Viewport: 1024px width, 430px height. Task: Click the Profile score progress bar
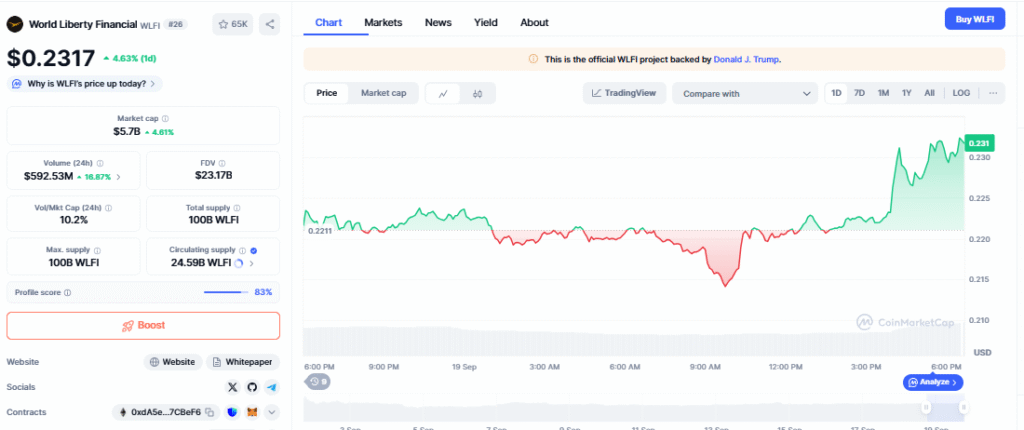click(x=226, y=292)
